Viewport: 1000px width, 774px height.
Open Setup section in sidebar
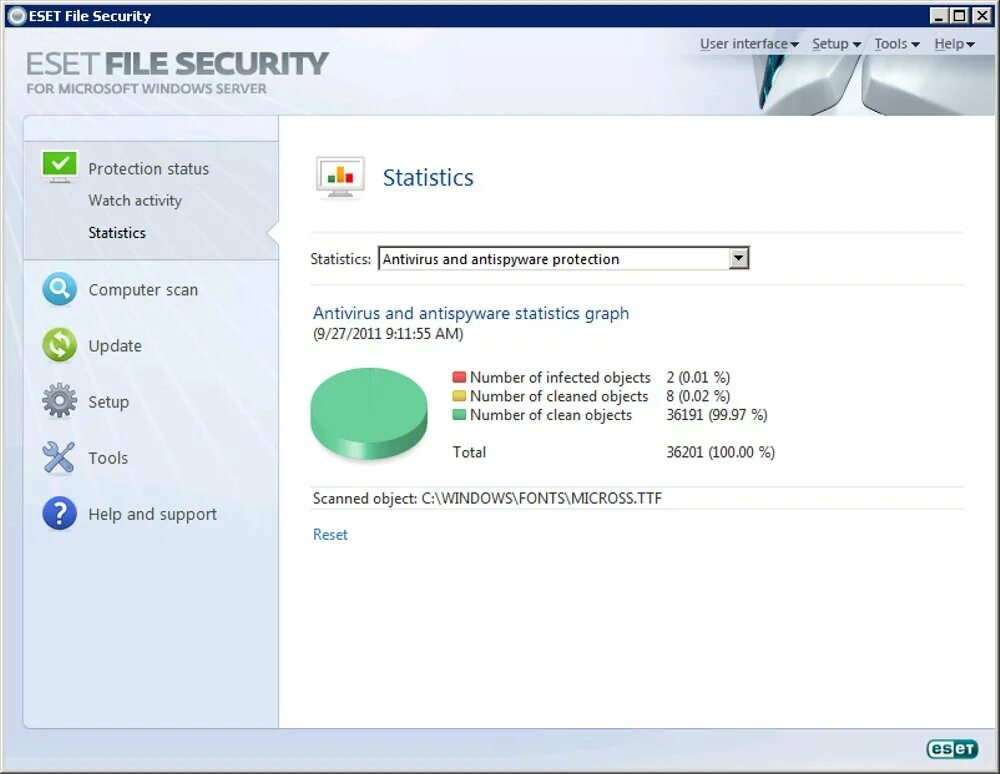tap(108, 402)
